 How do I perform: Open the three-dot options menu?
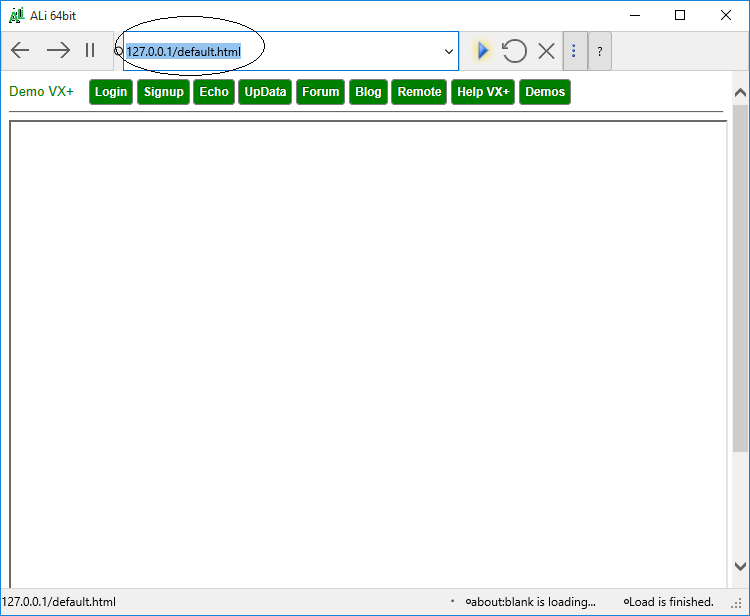574,50
